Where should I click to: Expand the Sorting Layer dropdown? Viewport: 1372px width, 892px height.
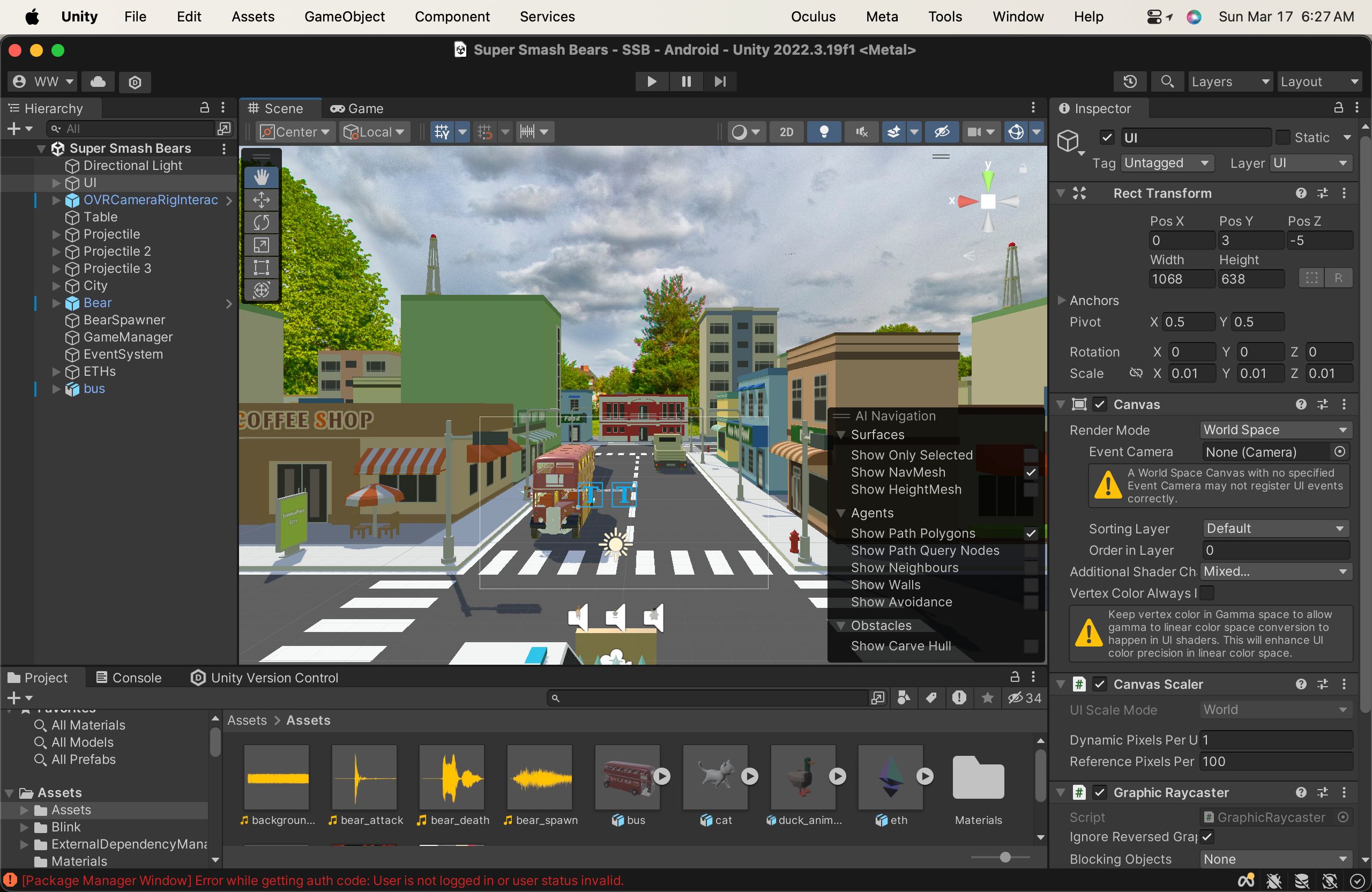point(1276,528)
